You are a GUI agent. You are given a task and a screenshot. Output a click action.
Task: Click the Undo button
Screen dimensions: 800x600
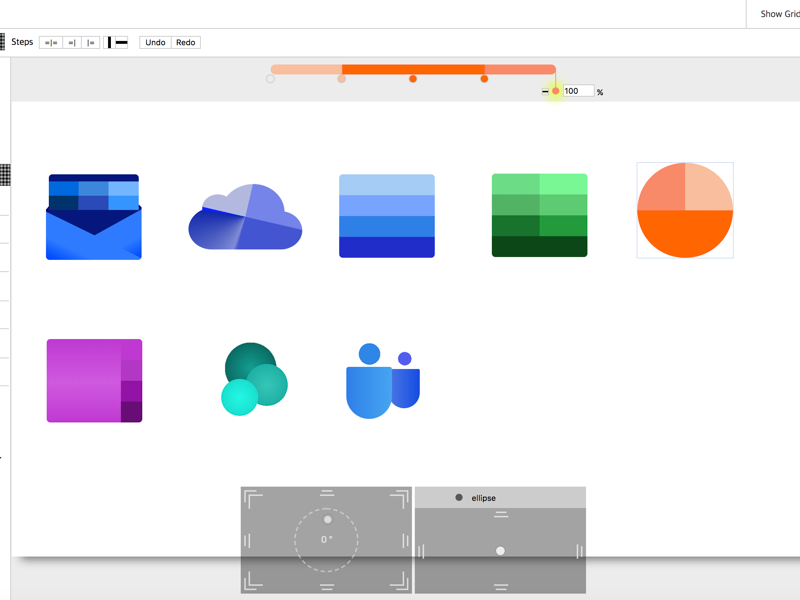(x=155, y=42)
